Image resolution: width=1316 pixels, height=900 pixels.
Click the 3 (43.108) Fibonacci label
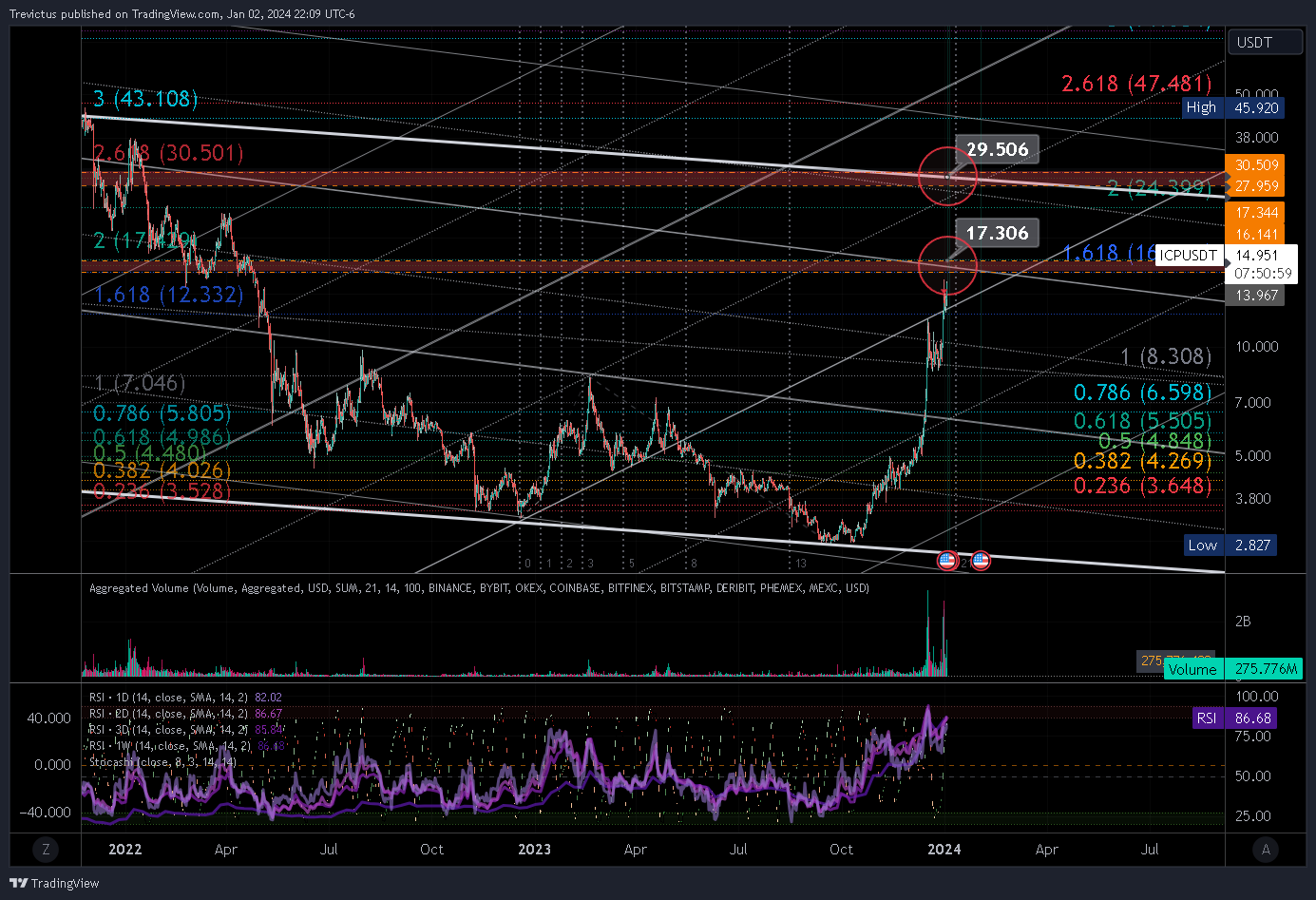click(x=145, y=99)
